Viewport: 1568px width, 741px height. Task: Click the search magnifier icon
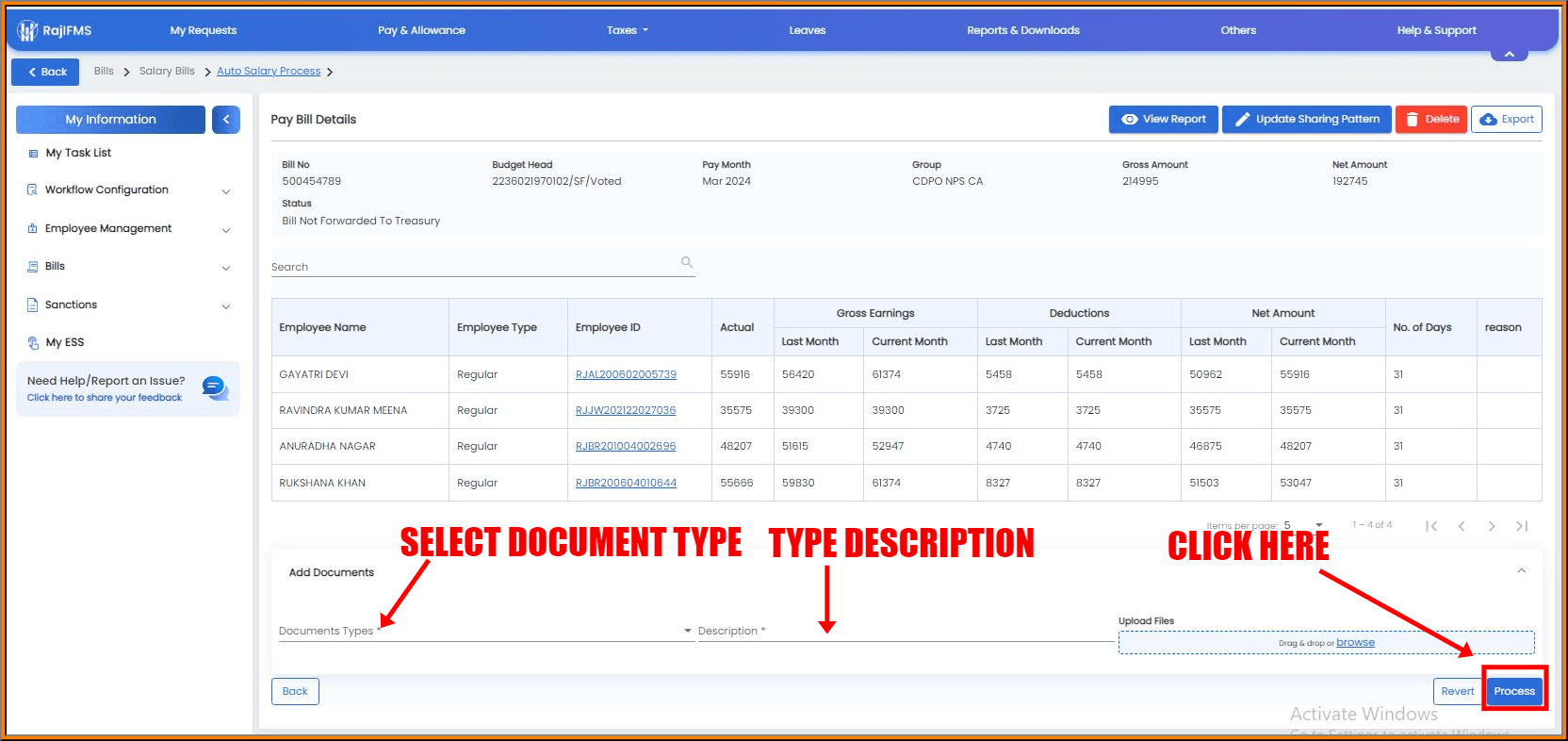click(x=687, y=262)
